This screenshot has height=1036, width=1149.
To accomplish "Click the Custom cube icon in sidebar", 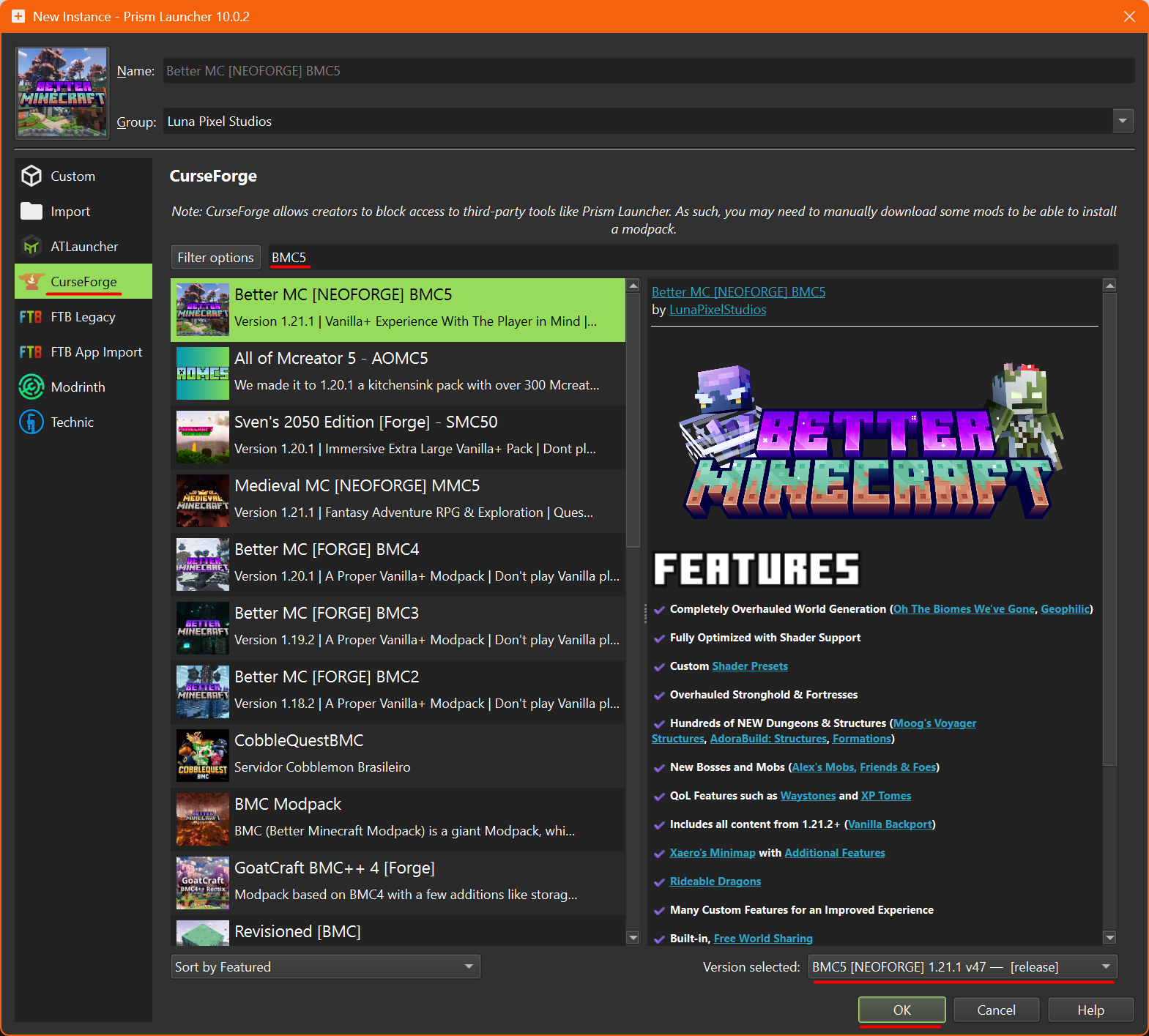I will [x=31, y=176].
